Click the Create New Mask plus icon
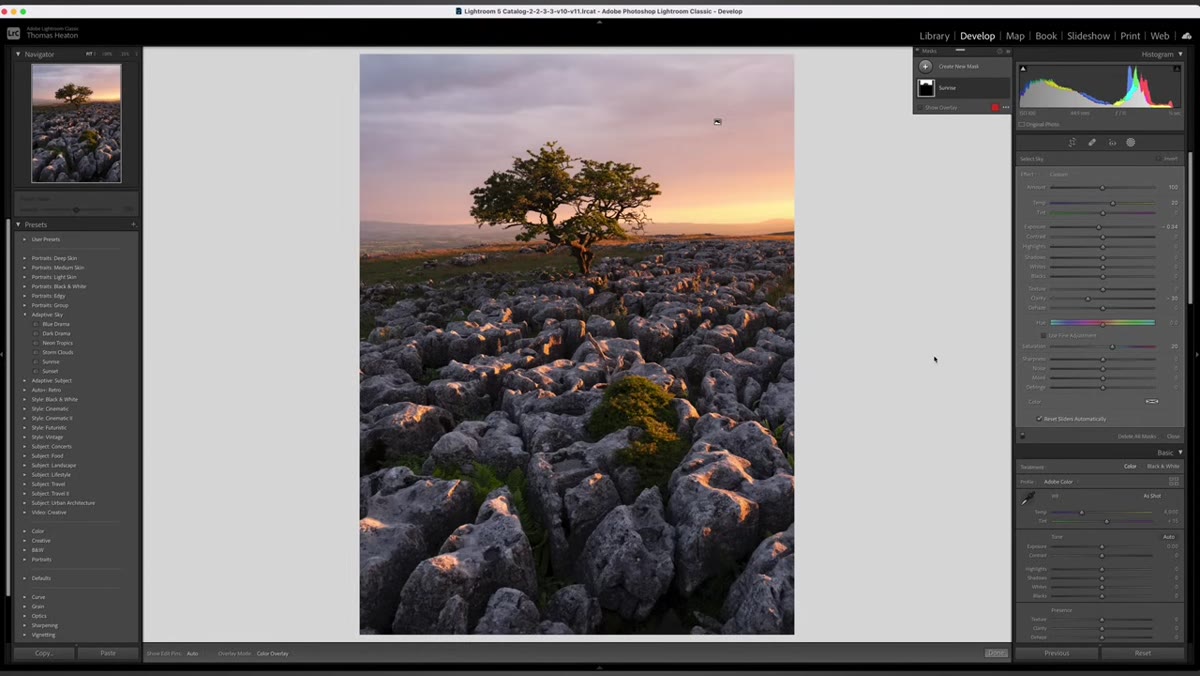Screen dimensions: 1200x676 pyautogui.click(x=925, y=66)
